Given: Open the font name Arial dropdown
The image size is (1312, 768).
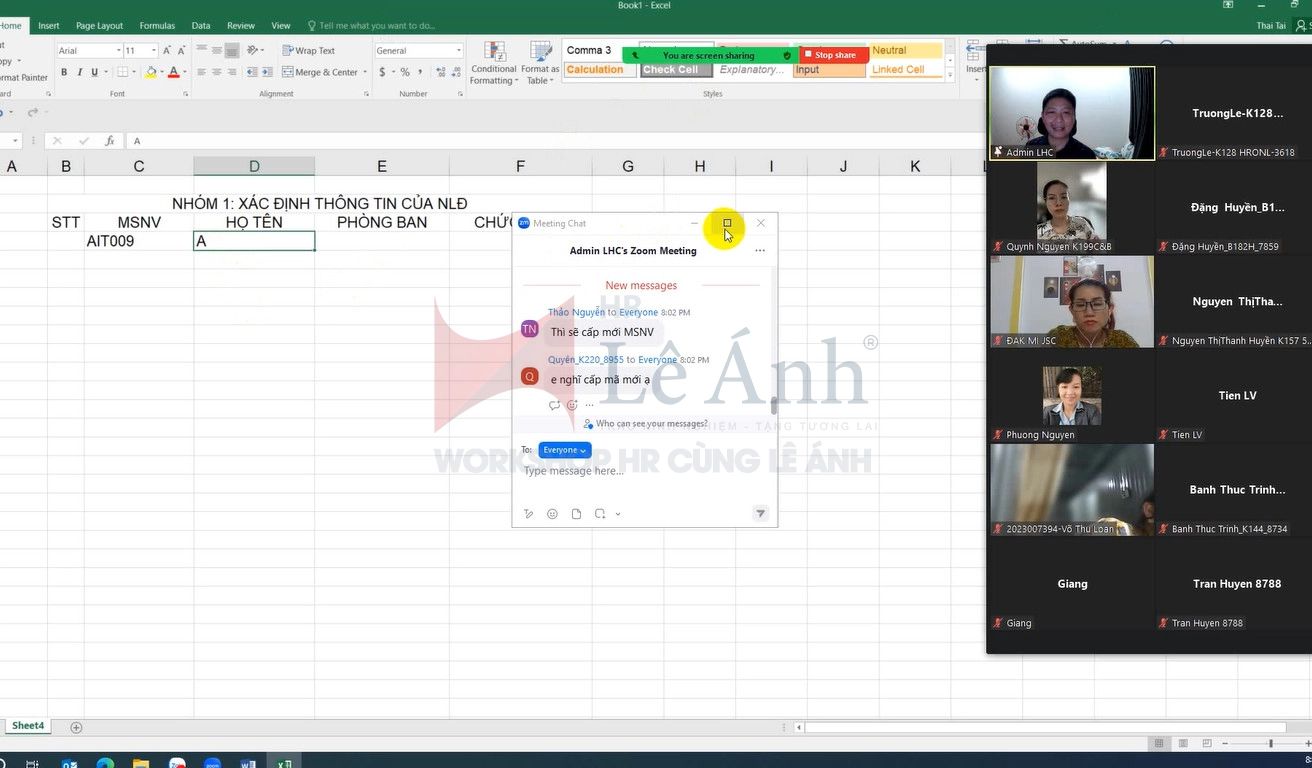Looking at the screenshot, I should point(119,50).
